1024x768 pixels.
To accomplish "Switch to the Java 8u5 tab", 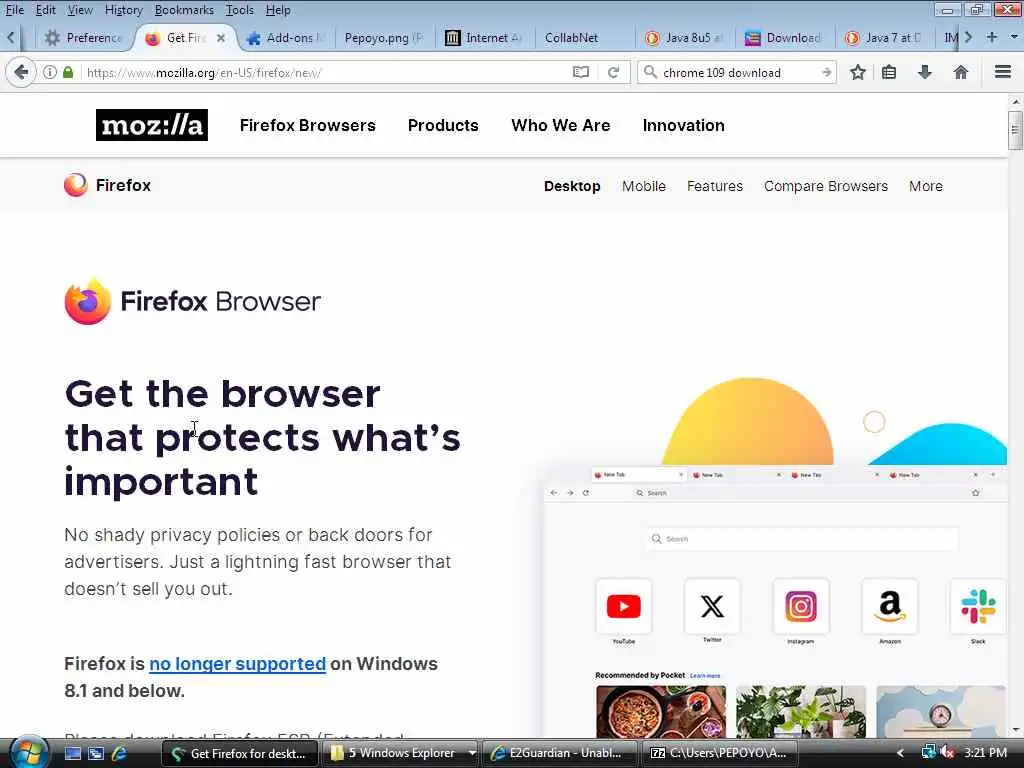I will point(683,38).
